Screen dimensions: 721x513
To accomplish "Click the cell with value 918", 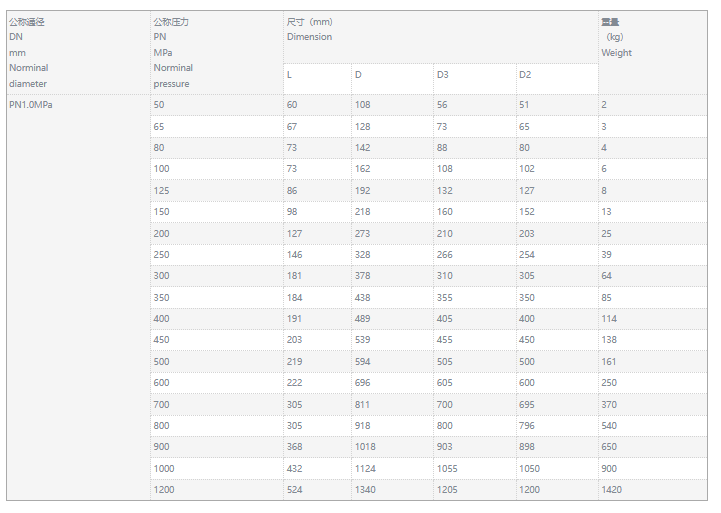I will 363,426.
